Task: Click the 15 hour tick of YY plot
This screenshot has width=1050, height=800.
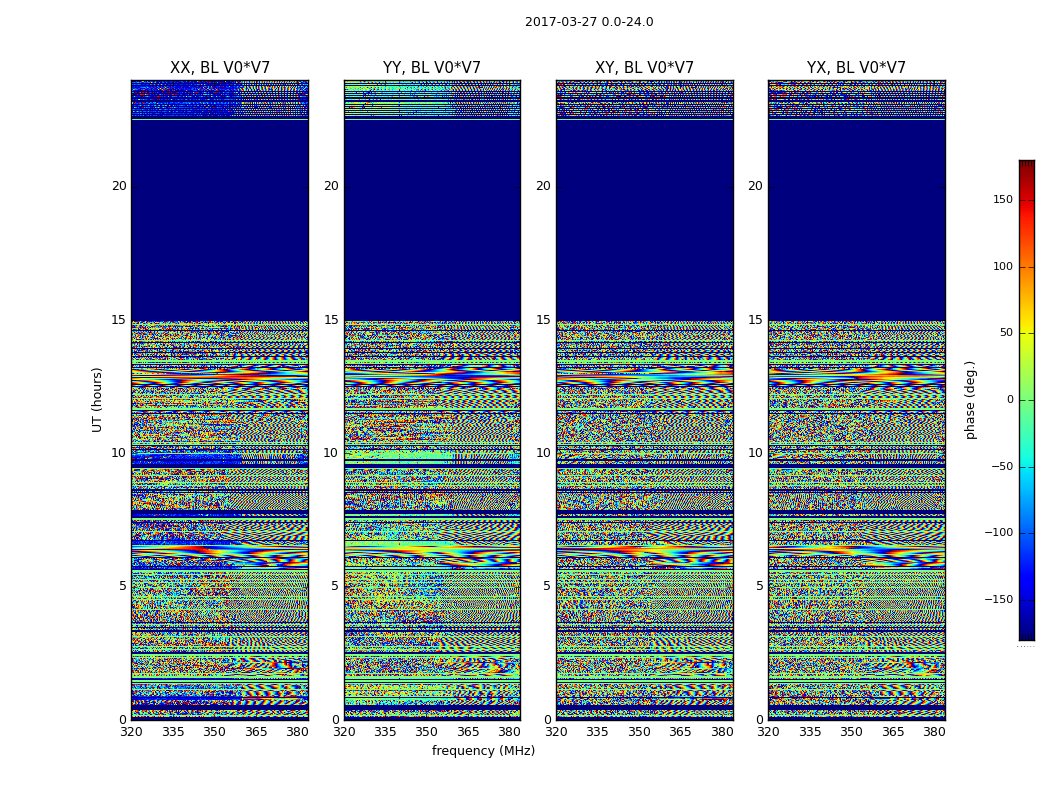Action: point(331,320)
